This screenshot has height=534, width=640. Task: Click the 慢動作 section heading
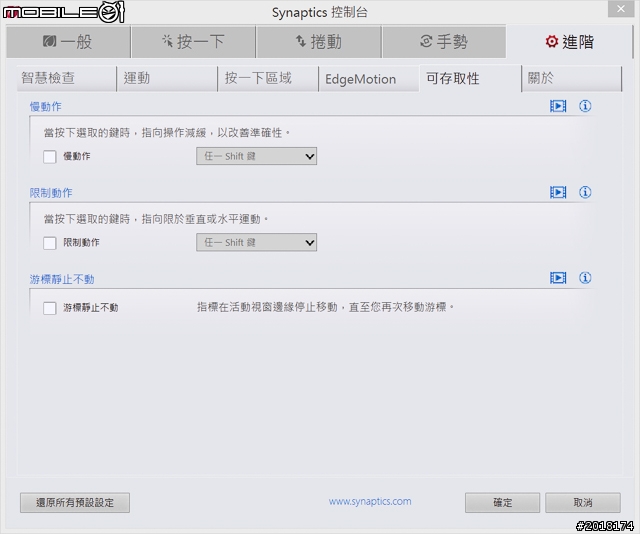(45, 107)
